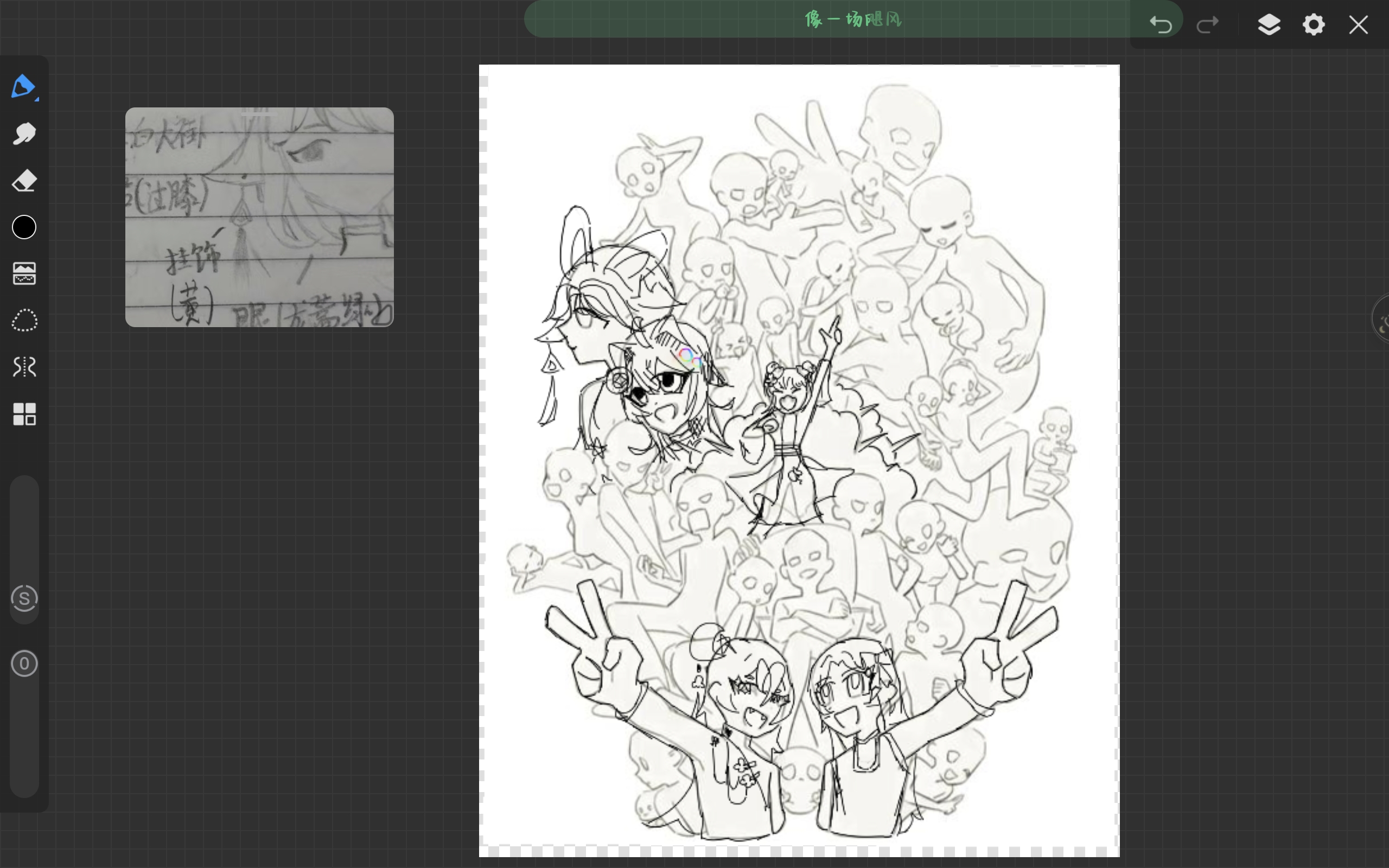Open the settings gear menu
The height and width of the screenshot is (868, 1389).
coord(1314,25)
